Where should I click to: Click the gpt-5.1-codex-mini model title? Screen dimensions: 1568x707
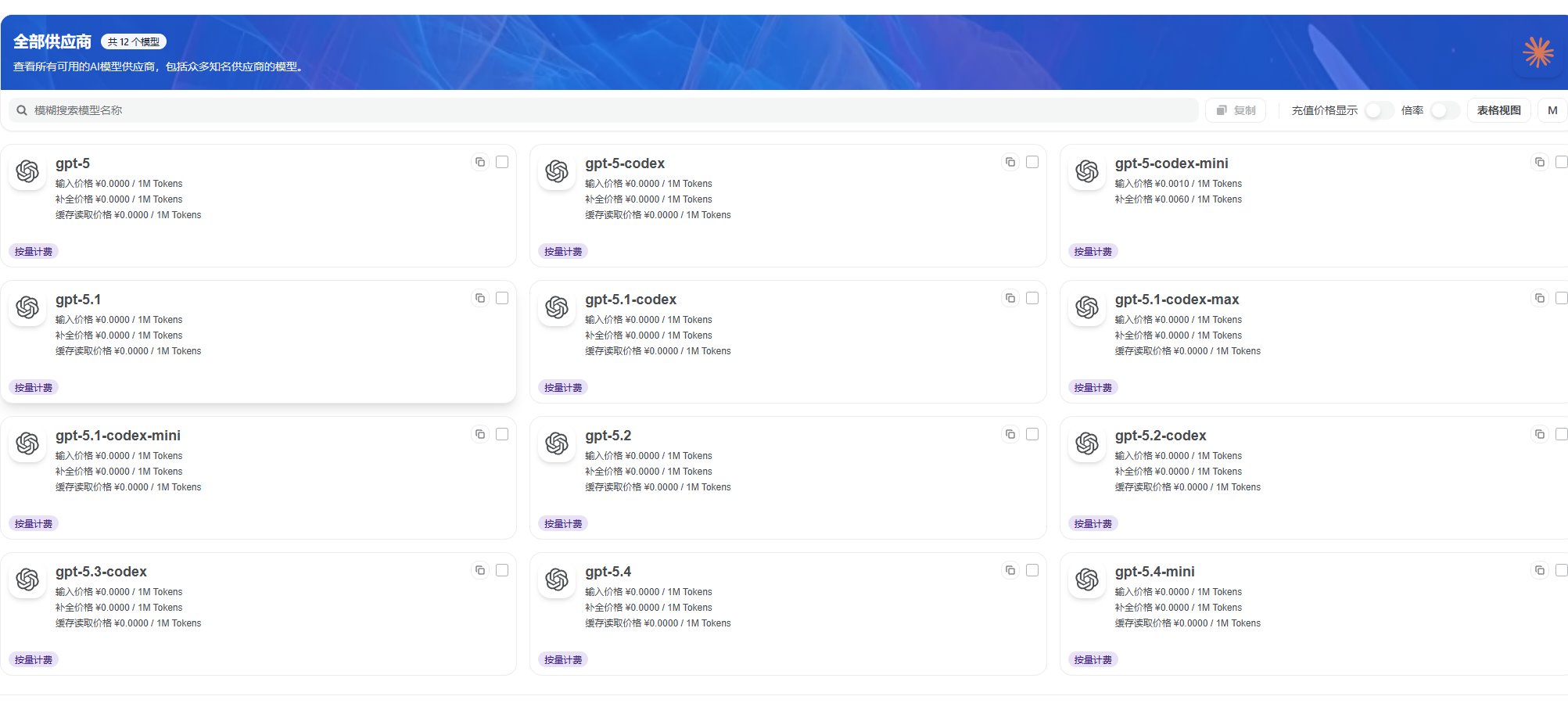(118, 436)
